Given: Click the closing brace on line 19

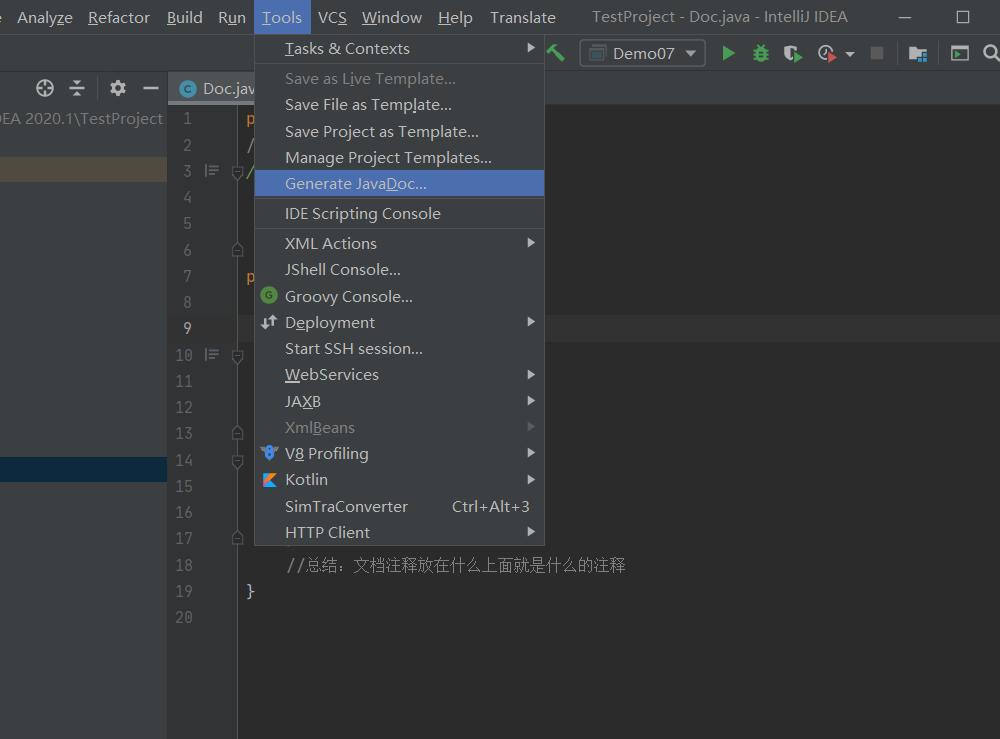Looking at the screenshot, I should (251, 591).
